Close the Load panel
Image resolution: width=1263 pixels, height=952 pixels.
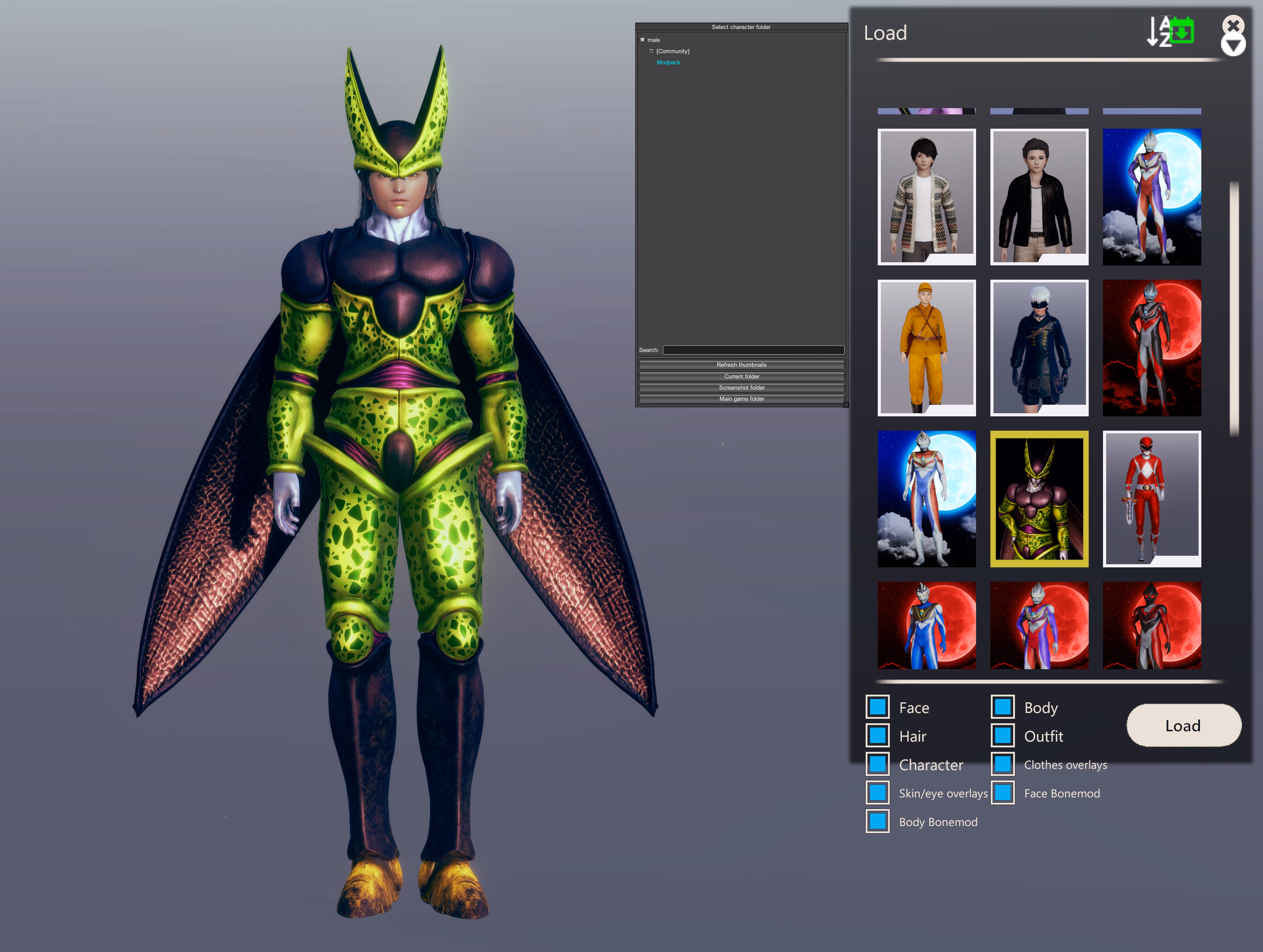[1234, 25]
